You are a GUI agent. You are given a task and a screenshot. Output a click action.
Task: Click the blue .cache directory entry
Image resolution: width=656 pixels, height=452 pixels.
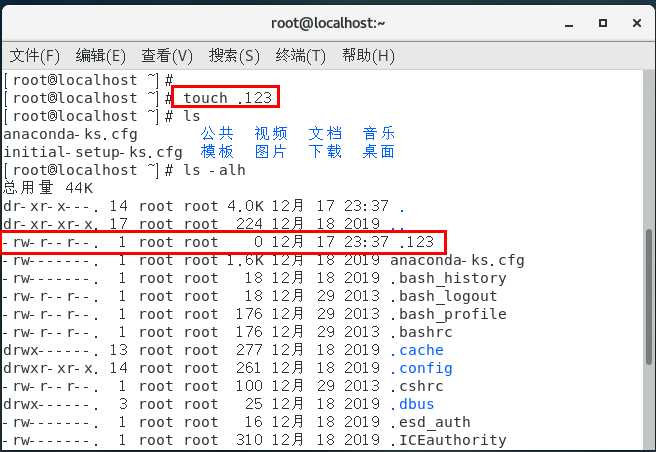417,350
